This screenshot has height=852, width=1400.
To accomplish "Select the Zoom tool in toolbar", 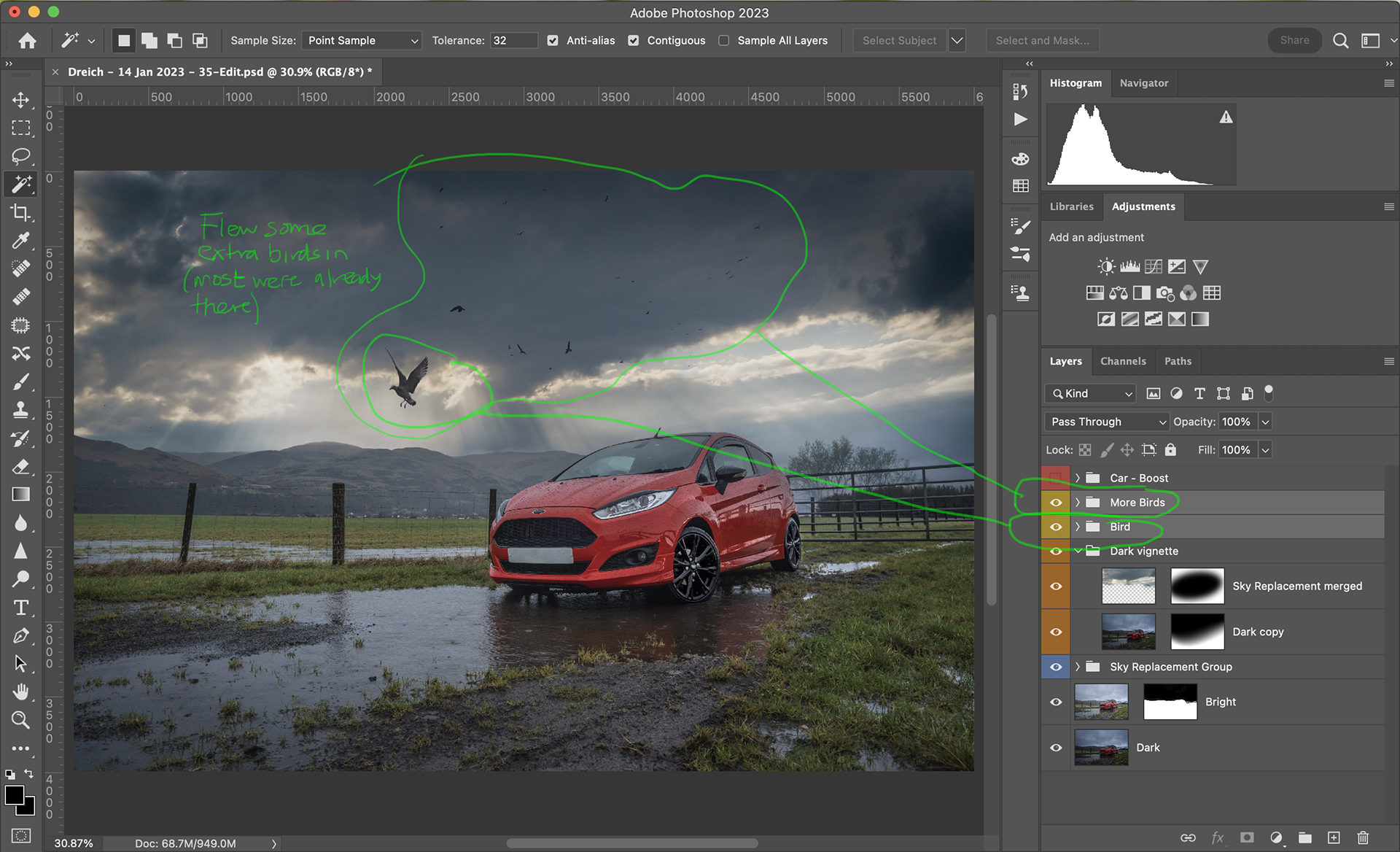I will [x=21, y=720].
